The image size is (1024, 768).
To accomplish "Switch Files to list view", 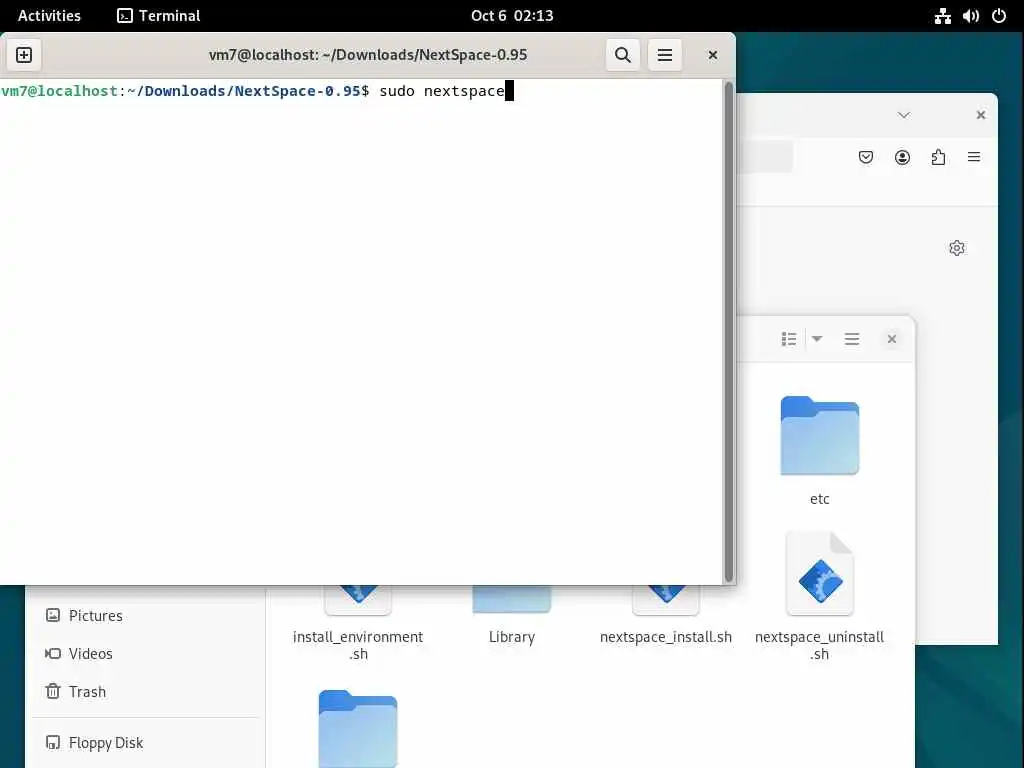I will pyautogui.click(x=789, y=339).
